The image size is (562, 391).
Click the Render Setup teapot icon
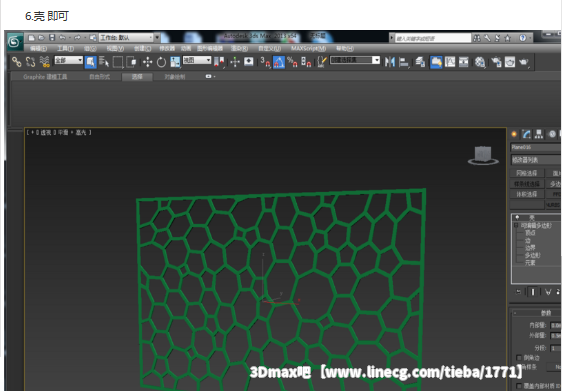(496, 62)
